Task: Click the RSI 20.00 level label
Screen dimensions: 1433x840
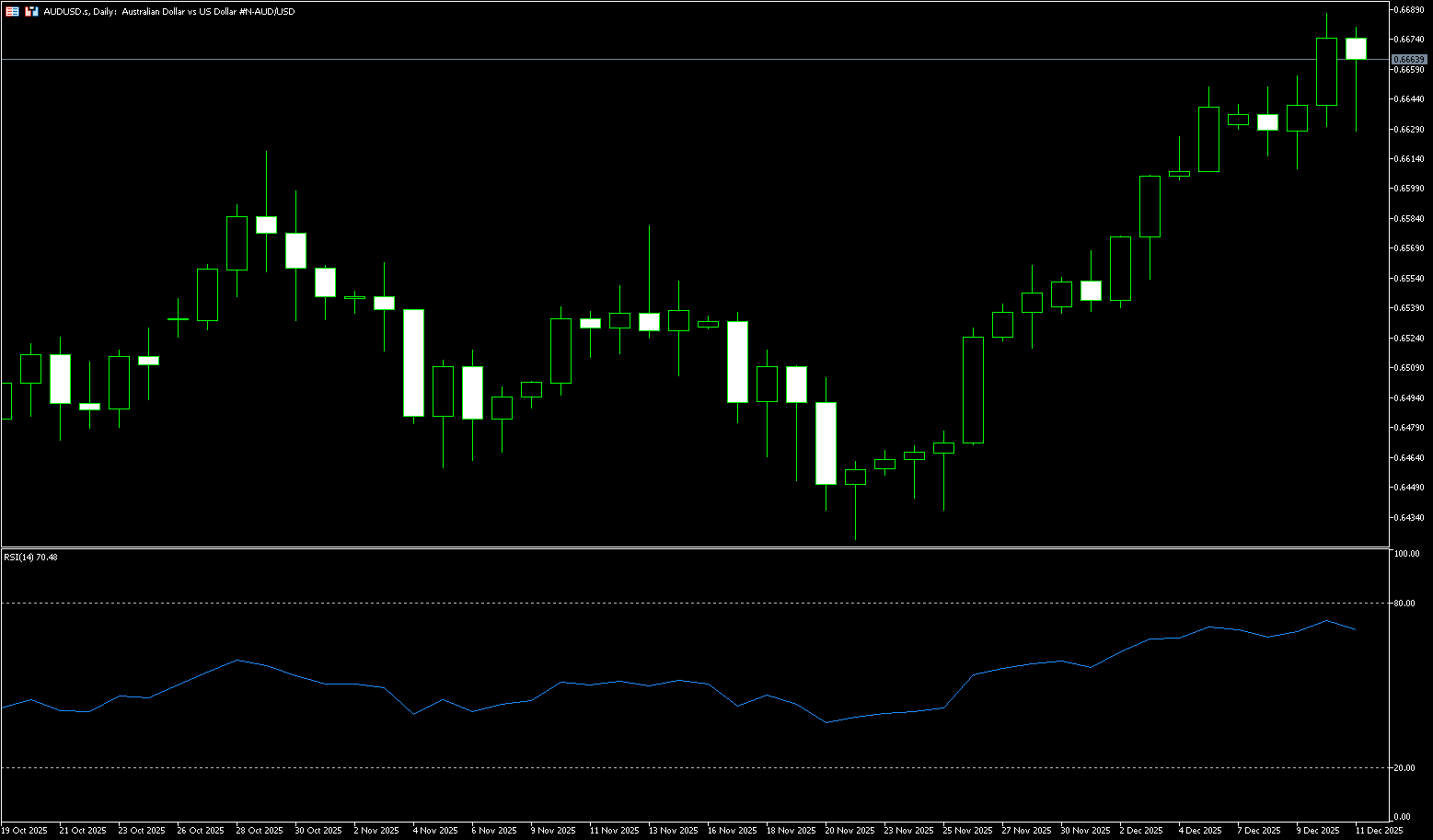Action: coord(1404,767)
